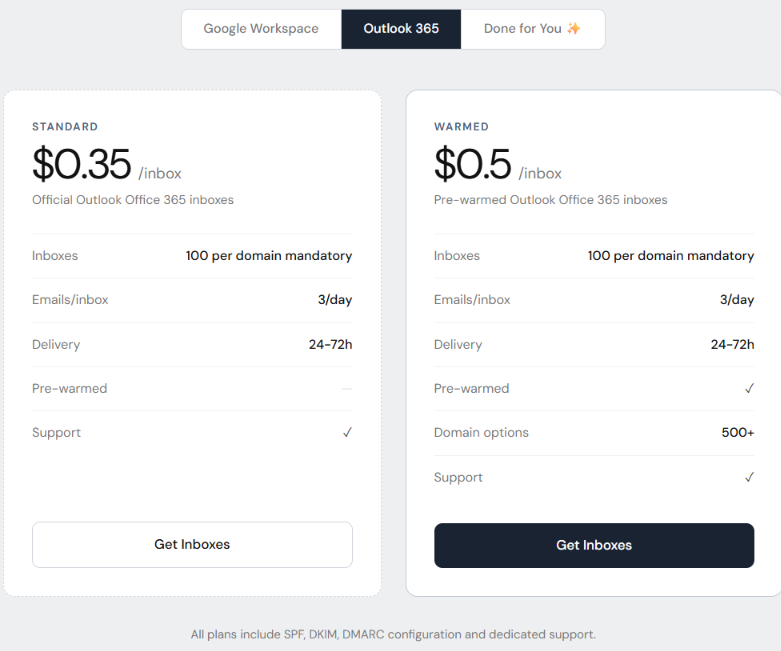The height and width of the screenshot is (651, 781).
Task: Click the Domain options label
Action: (x=481, y=432)
